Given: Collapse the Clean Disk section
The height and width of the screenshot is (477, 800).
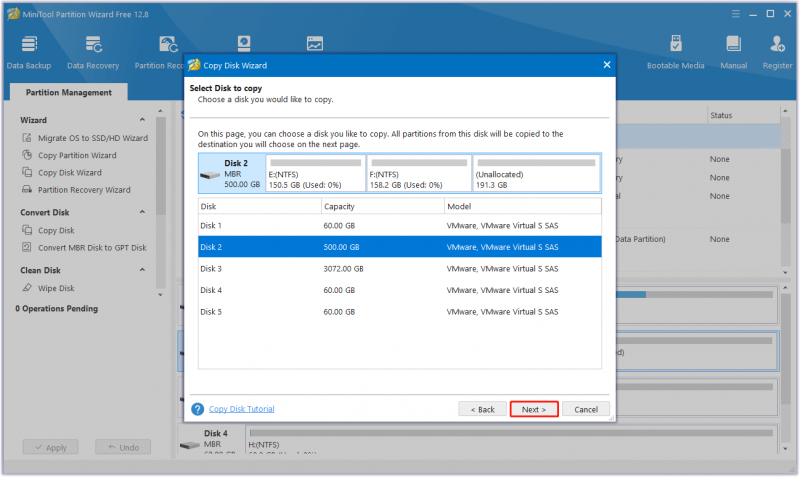Looking at the screenshot, I should (142, 270).
